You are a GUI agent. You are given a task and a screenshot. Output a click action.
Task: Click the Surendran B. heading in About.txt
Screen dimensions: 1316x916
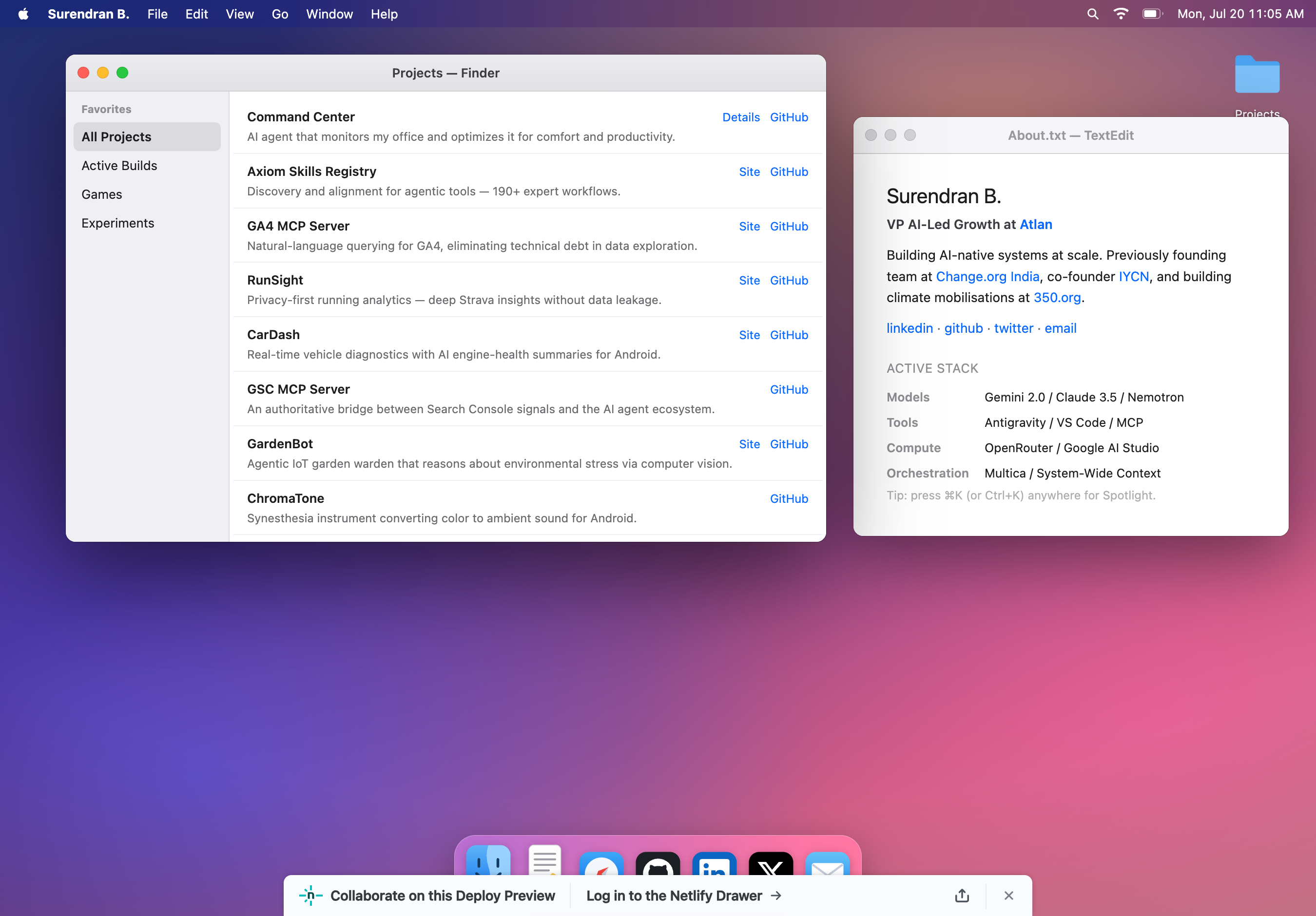pos(944,196)
